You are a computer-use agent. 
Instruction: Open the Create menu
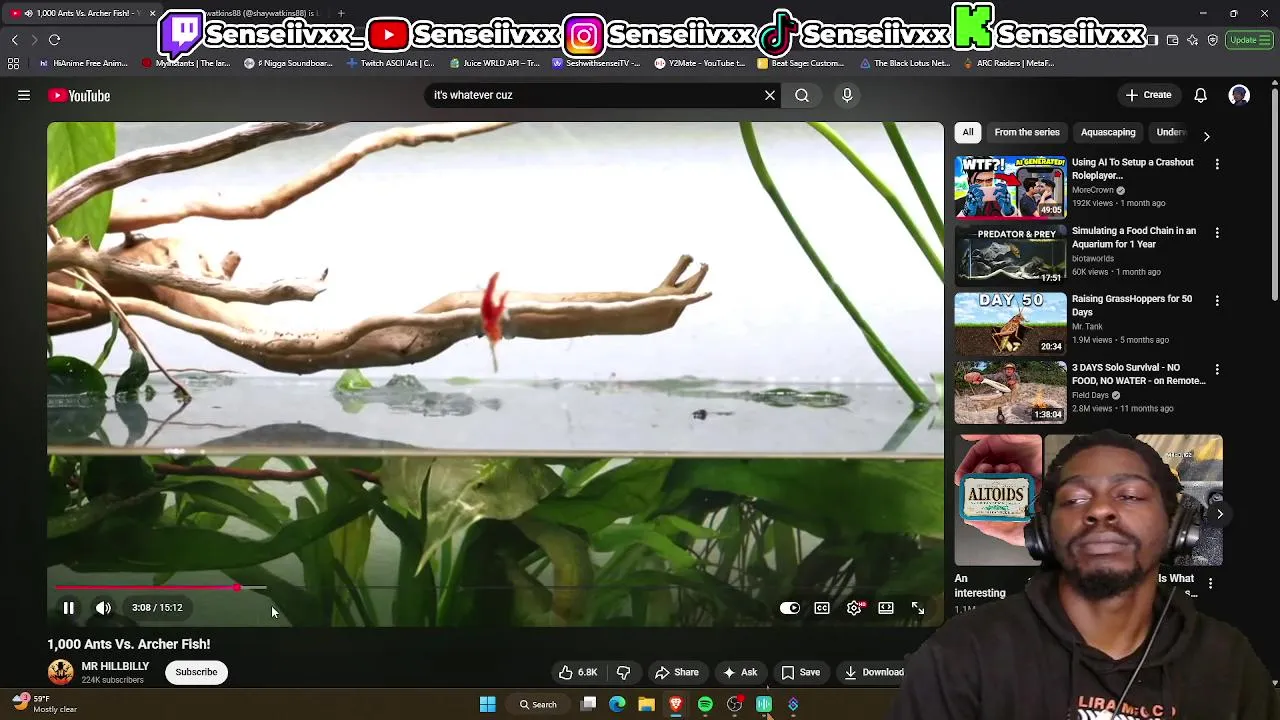[x=1148, y=95]
